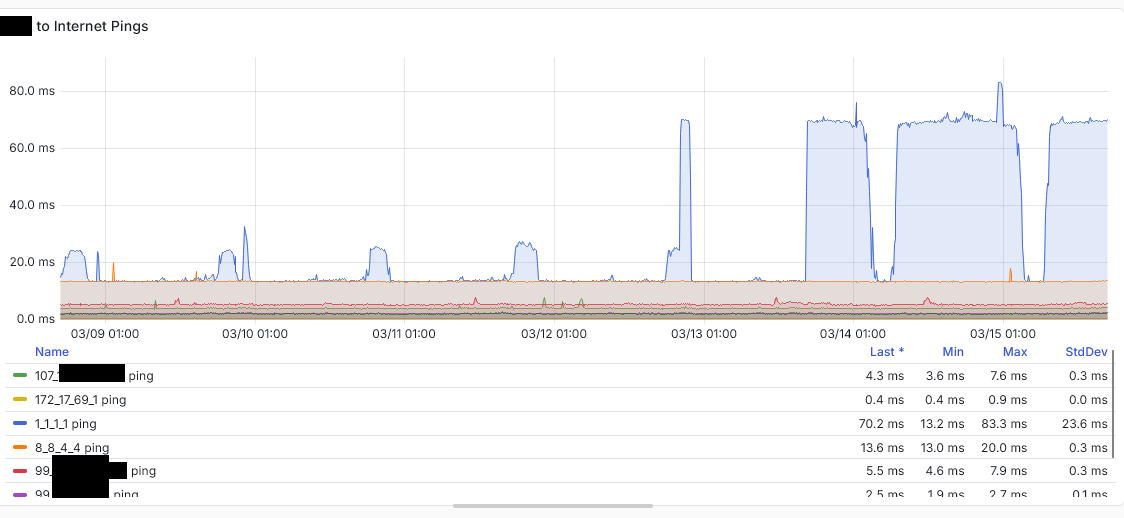Click the 80.0 ms y-axis label
Image resolution: width=1124 pixels, height=518 pixels.
pyautogui.click(x=32, y=92)
